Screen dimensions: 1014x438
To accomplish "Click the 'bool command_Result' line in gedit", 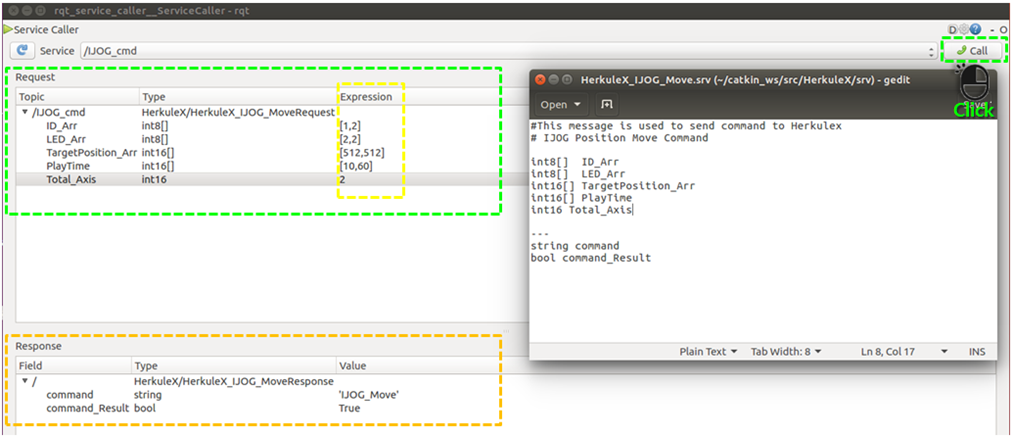I will (590, 258).
